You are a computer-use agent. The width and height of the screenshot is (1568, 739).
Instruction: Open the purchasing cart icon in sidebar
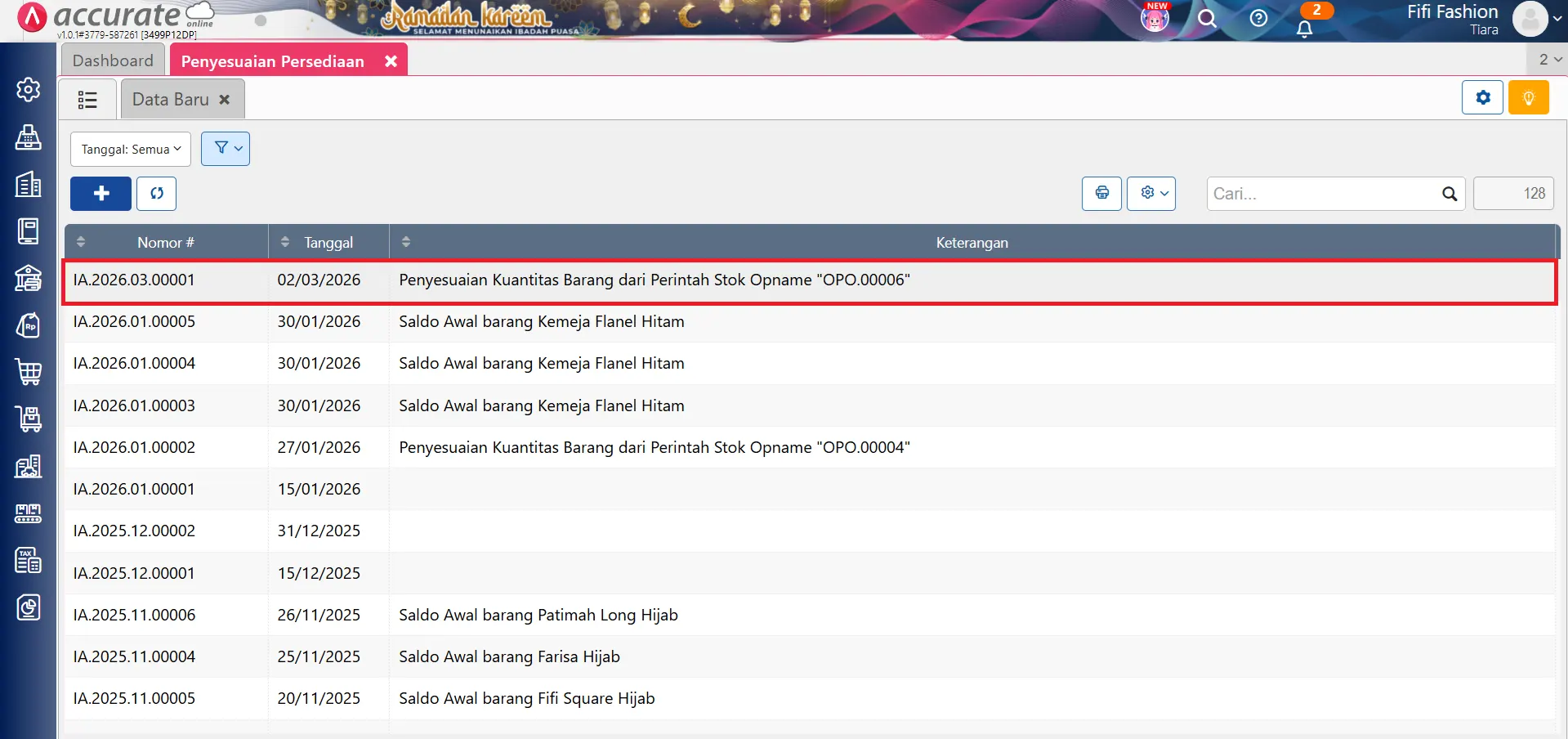pos(29,372)
